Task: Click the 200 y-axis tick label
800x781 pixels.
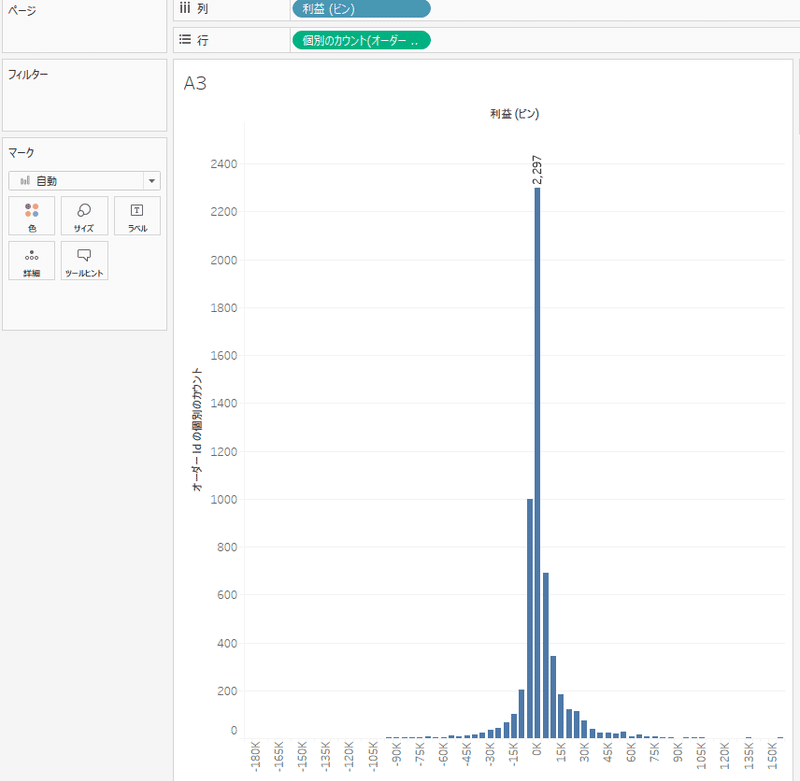Action: tap(227, 691)
